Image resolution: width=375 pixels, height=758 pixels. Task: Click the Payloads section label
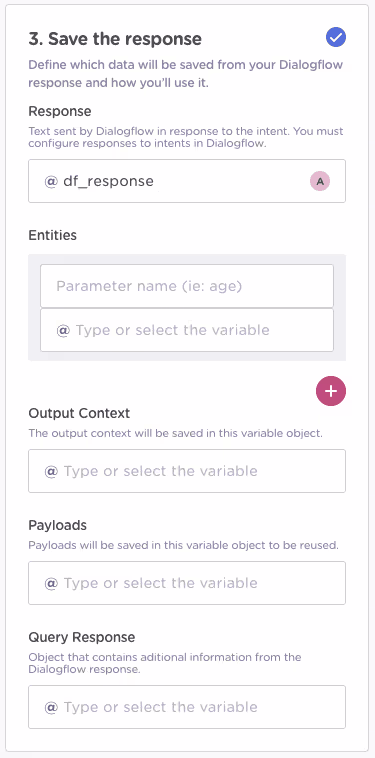[58, 525]
